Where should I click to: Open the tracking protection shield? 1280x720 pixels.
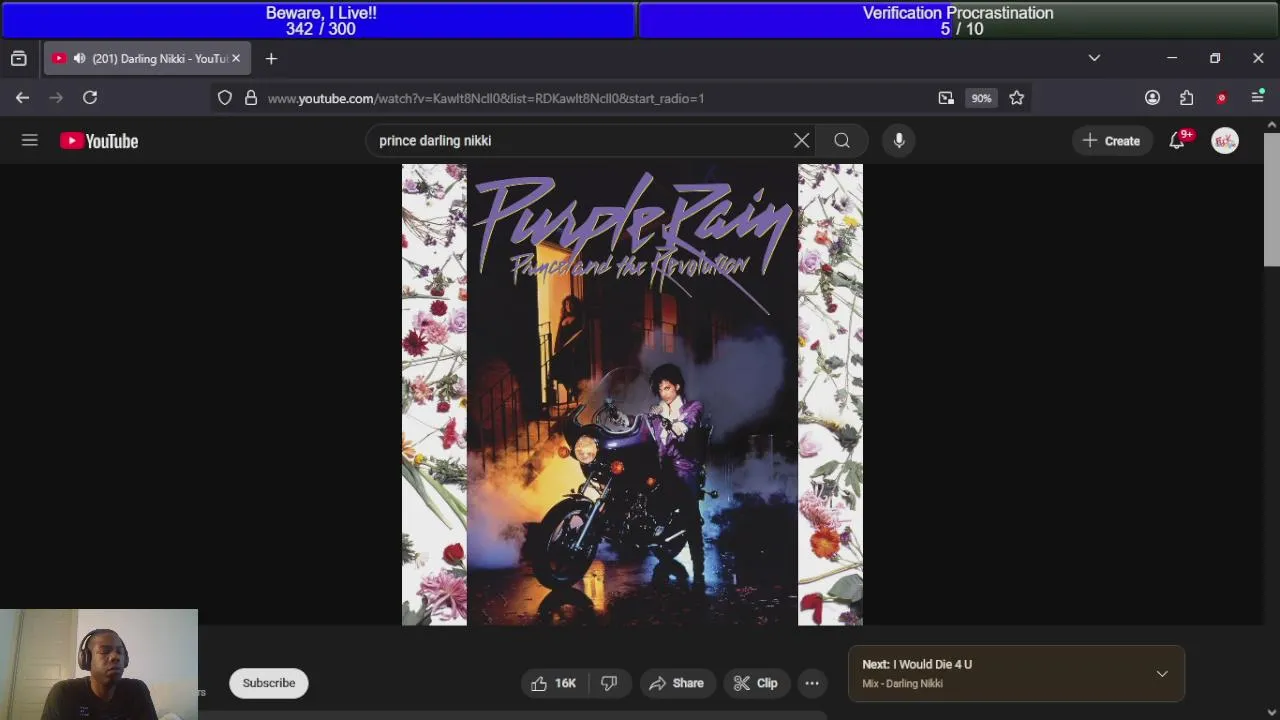(225, 98)
